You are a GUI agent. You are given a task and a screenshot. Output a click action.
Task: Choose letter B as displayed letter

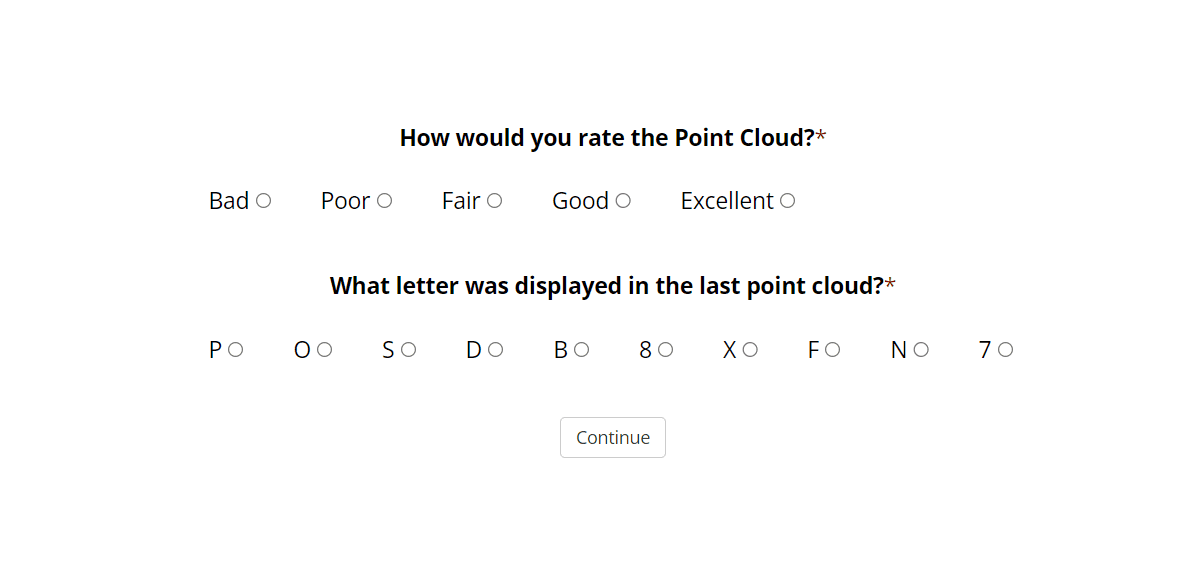(x=581, y=350)
